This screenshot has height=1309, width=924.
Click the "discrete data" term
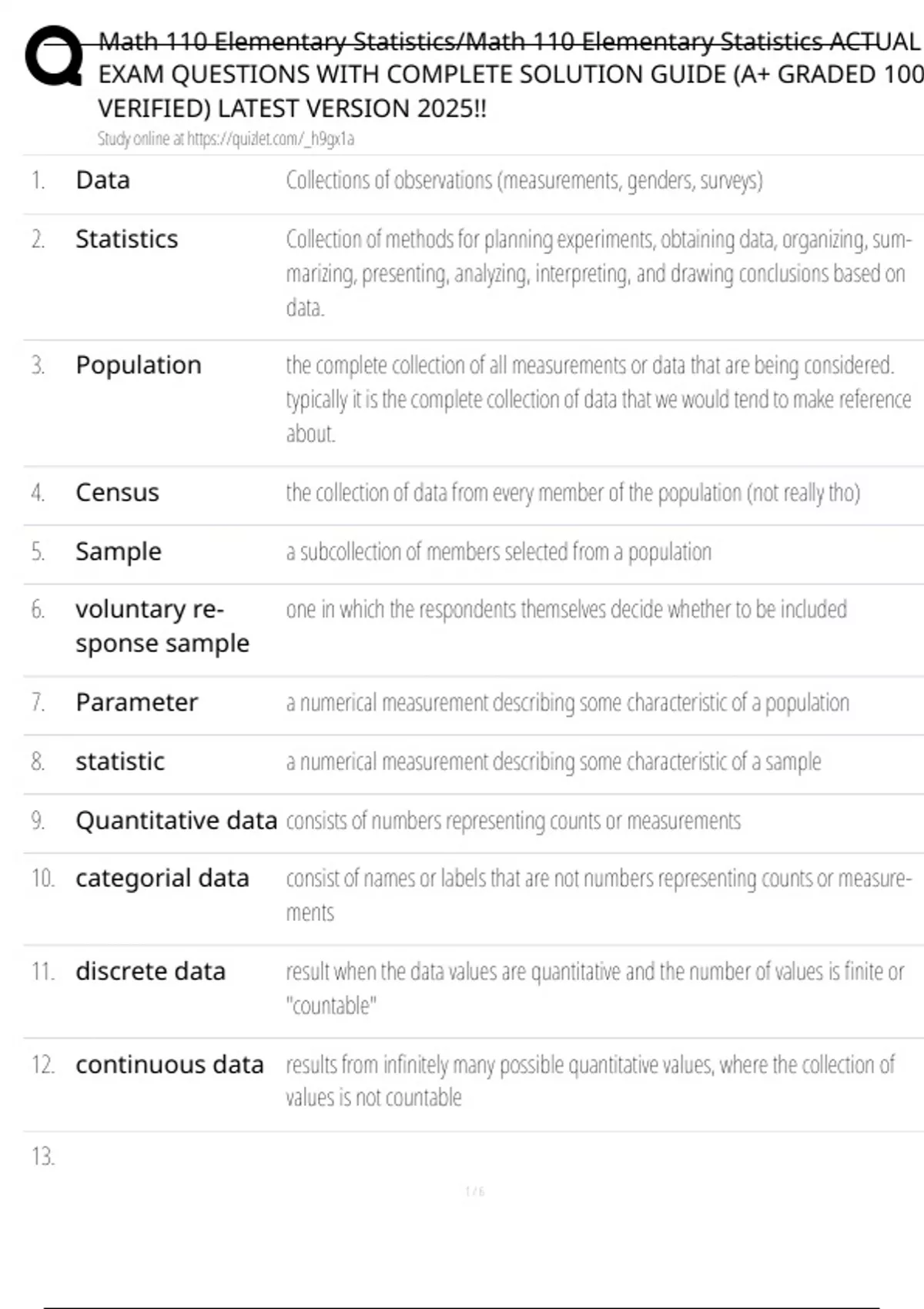click(x=150, y=972)
